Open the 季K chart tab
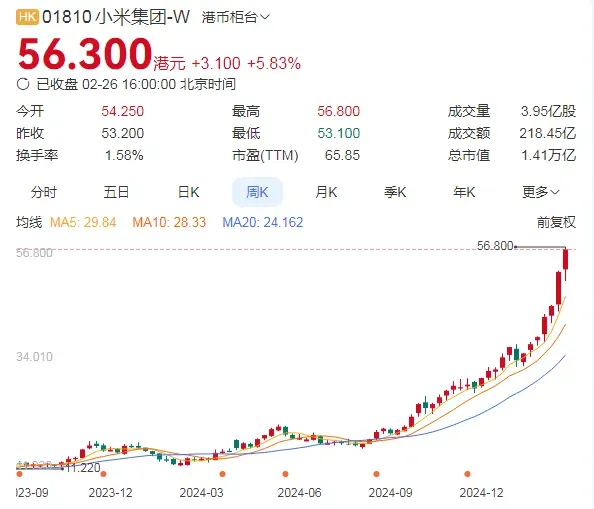Viewport: 594px width, 509px height. pos(395,192)
